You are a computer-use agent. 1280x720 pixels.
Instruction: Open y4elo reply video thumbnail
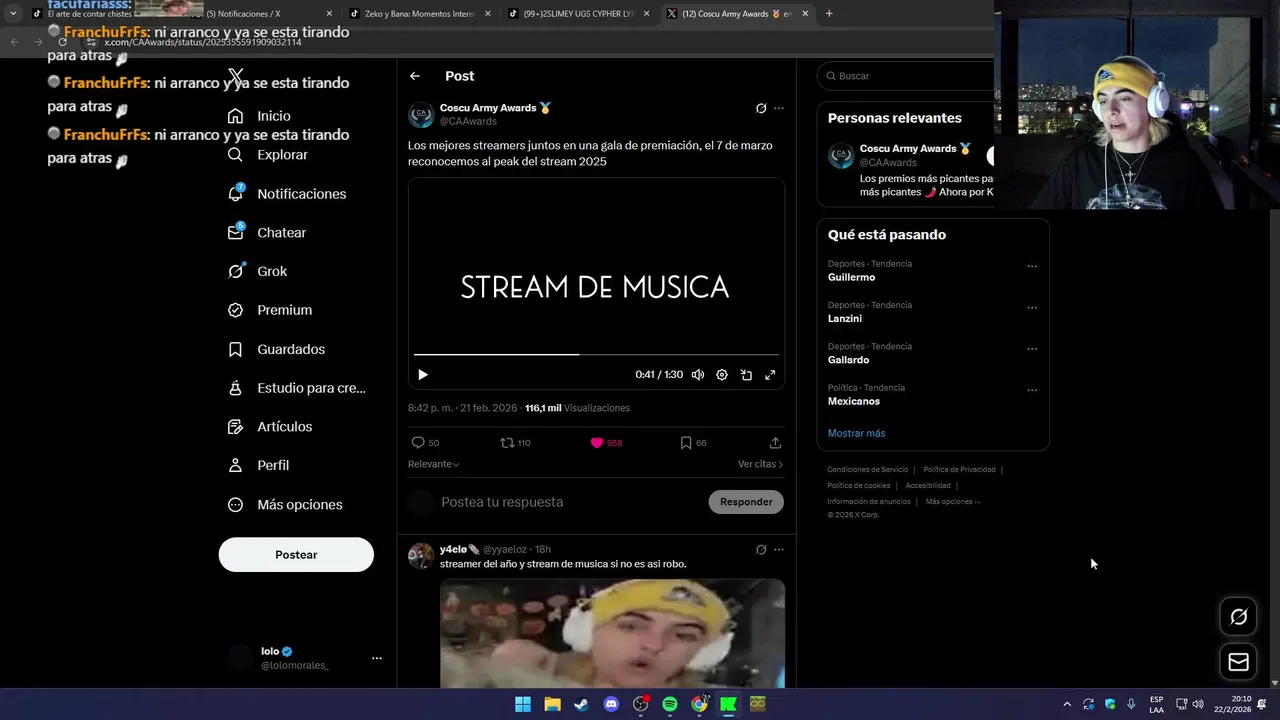(x=612, y=634)
